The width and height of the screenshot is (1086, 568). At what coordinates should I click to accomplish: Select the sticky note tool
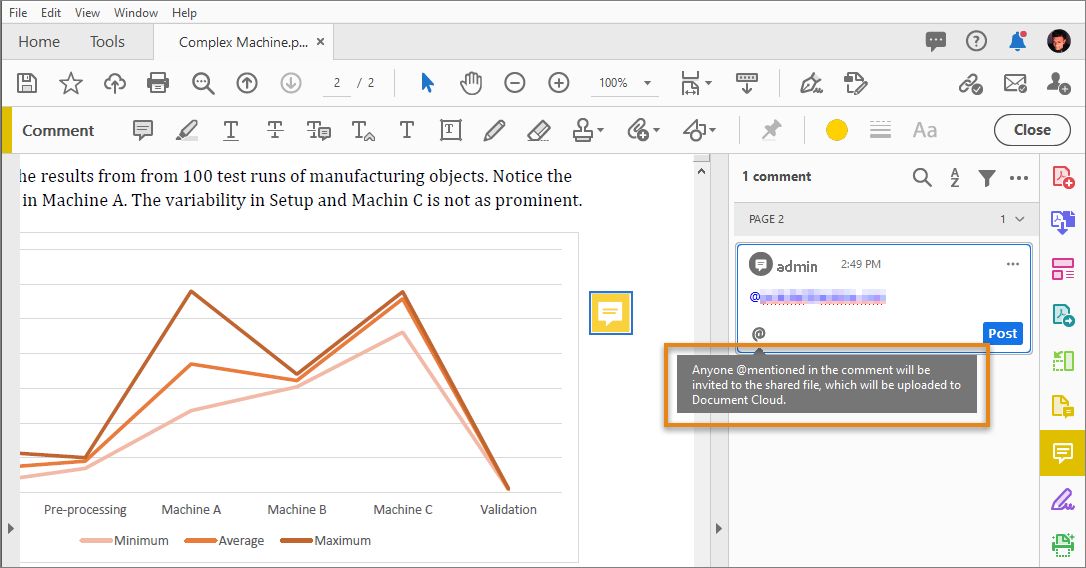coord(143,130)
